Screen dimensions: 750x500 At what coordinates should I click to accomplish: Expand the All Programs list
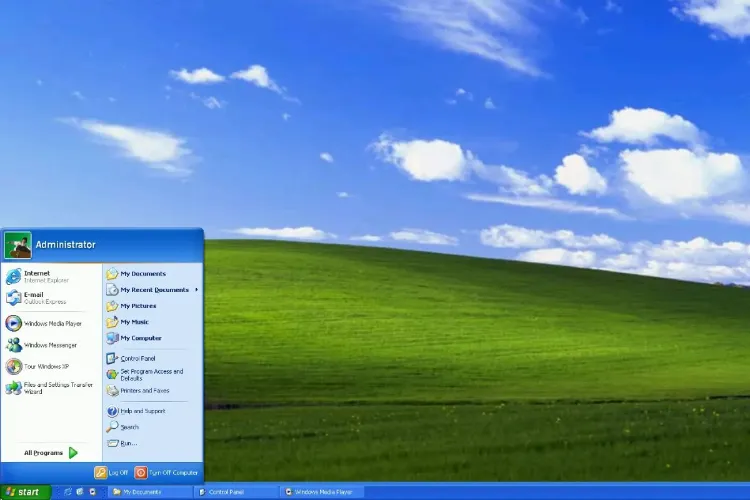(x=50, y=453)
